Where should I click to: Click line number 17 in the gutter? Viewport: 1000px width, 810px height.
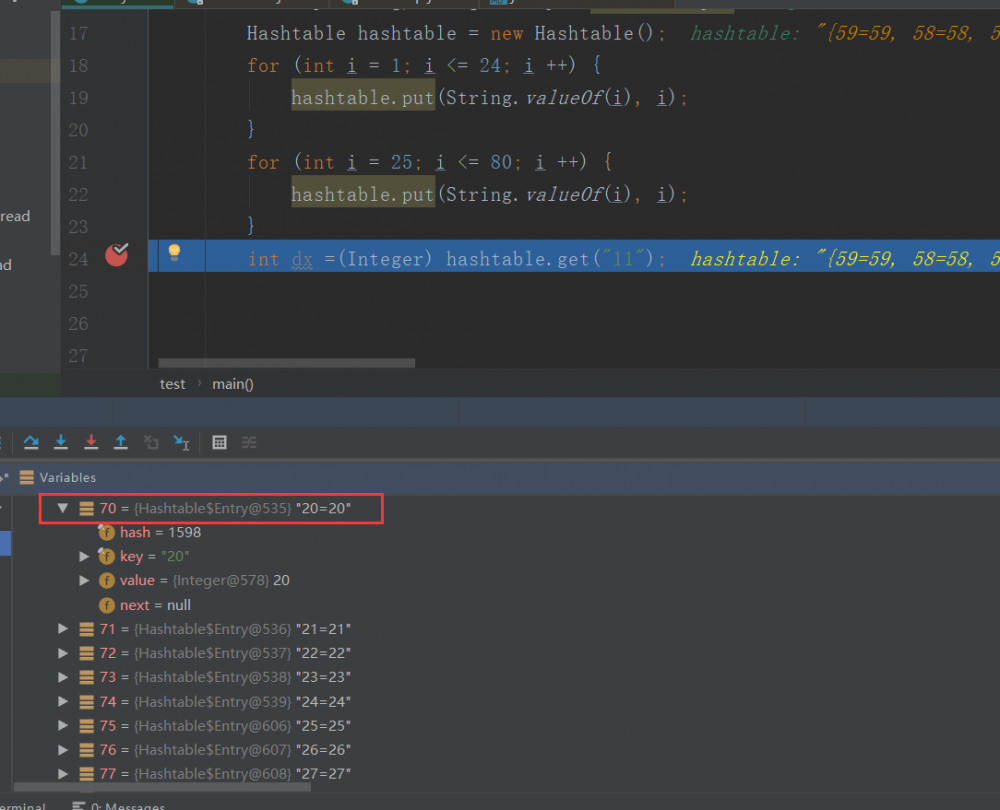click(x=78, y=33)
